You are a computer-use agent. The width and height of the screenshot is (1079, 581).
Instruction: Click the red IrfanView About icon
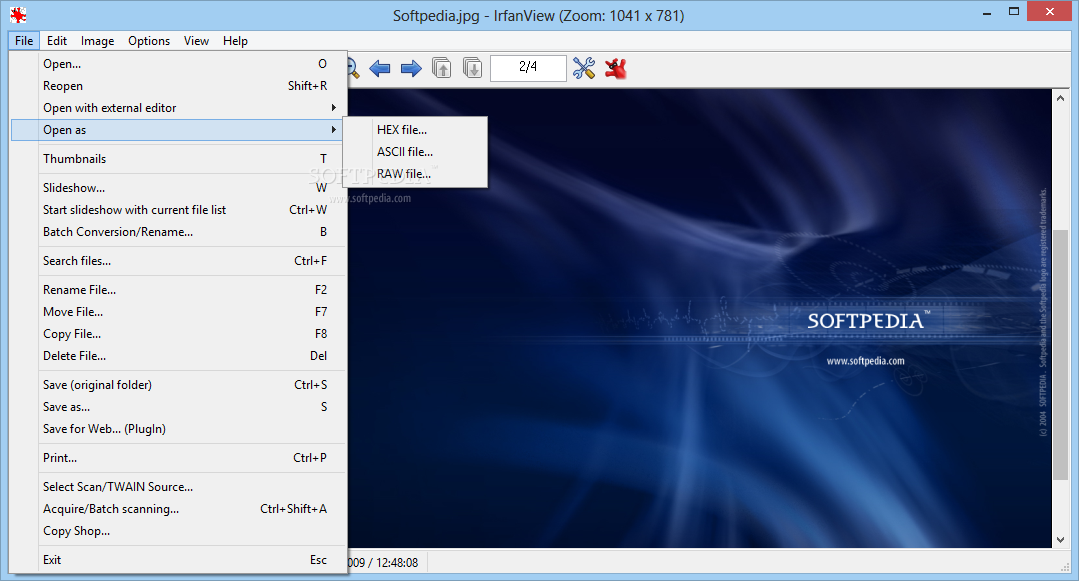[x=616, y=67]
